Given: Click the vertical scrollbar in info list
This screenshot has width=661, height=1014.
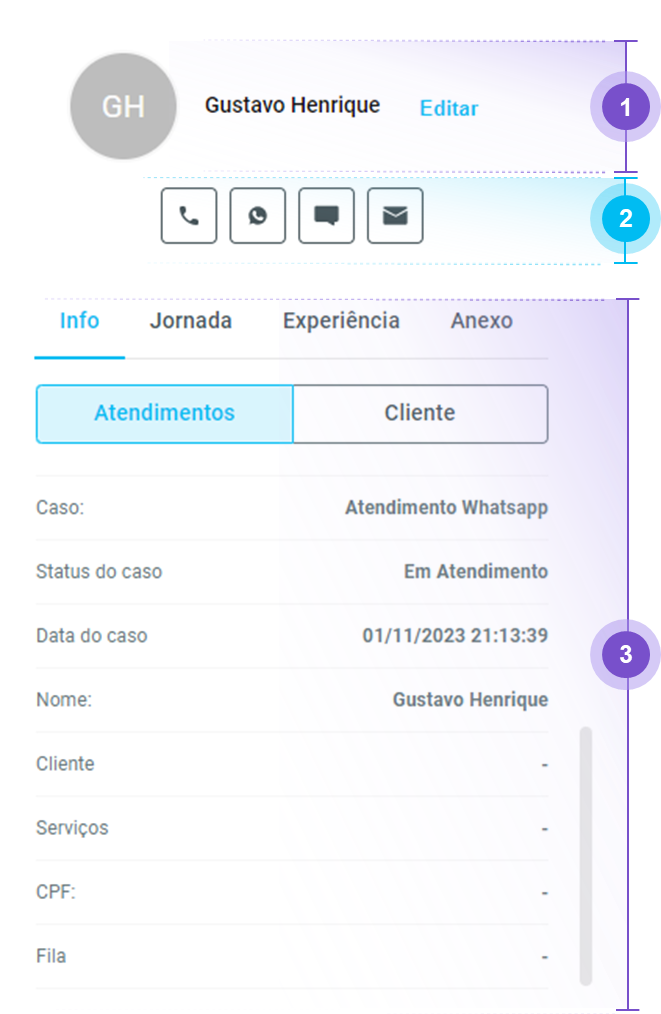Looking at the screenshot, I should click(586, 855).
